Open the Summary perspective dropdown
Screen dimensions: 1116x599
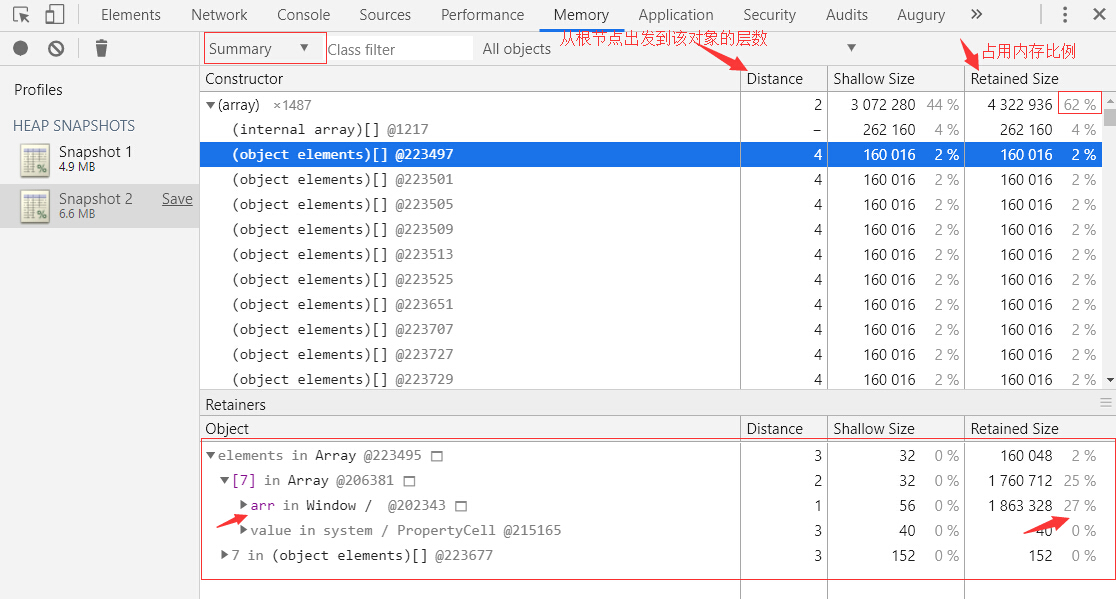[264, 47]
